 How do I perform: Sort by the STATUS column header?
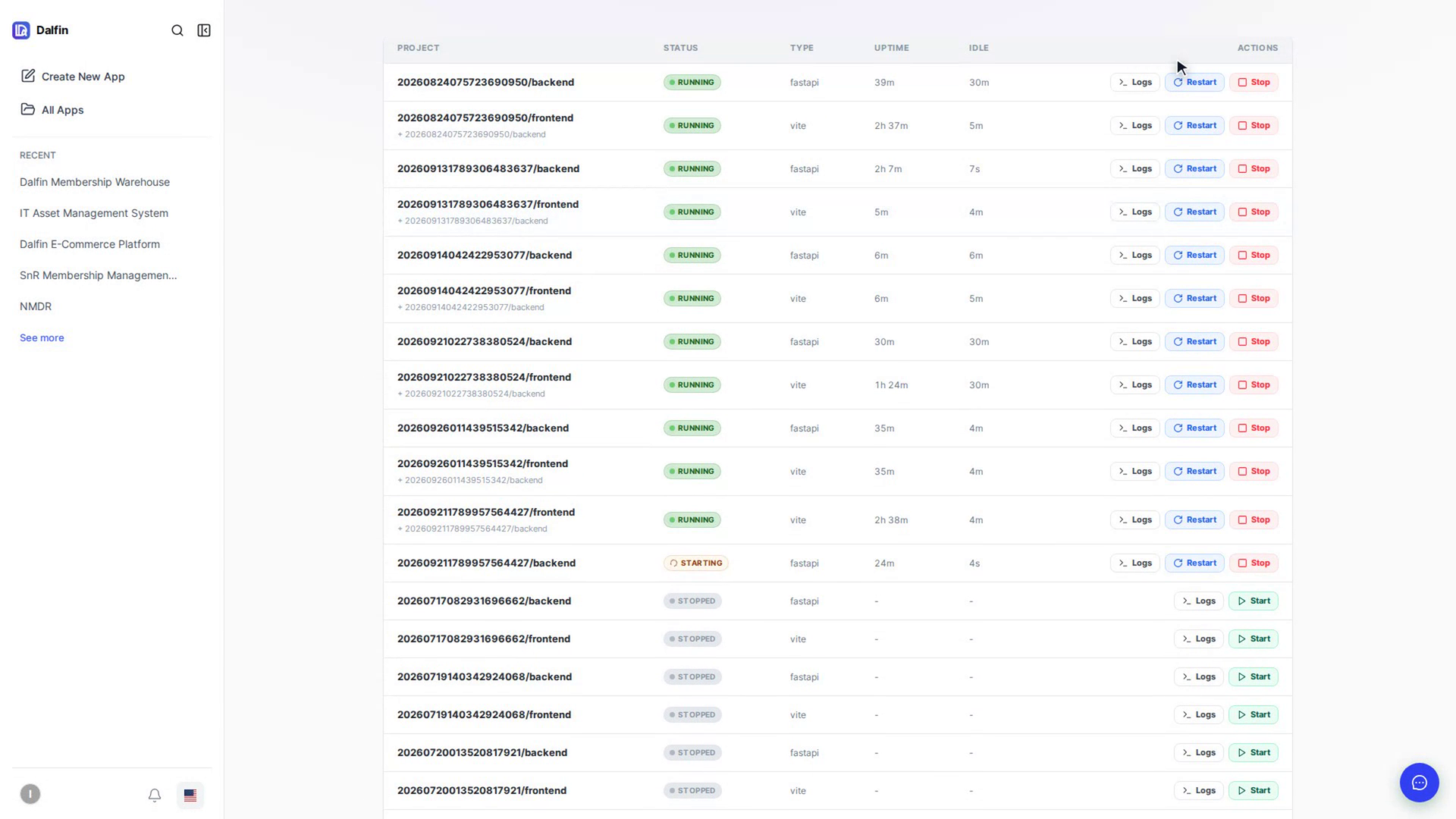click(680, 48)
